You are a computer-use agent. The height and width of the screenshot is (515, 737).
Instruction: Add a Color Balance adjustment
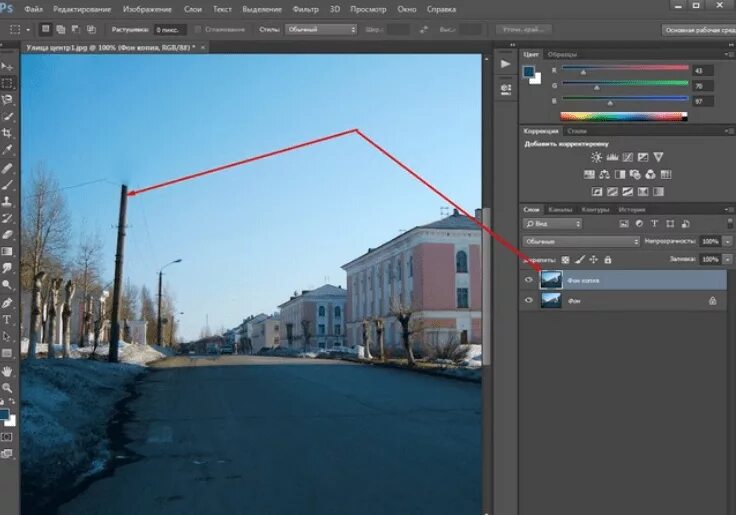click(x=604, y=175)
